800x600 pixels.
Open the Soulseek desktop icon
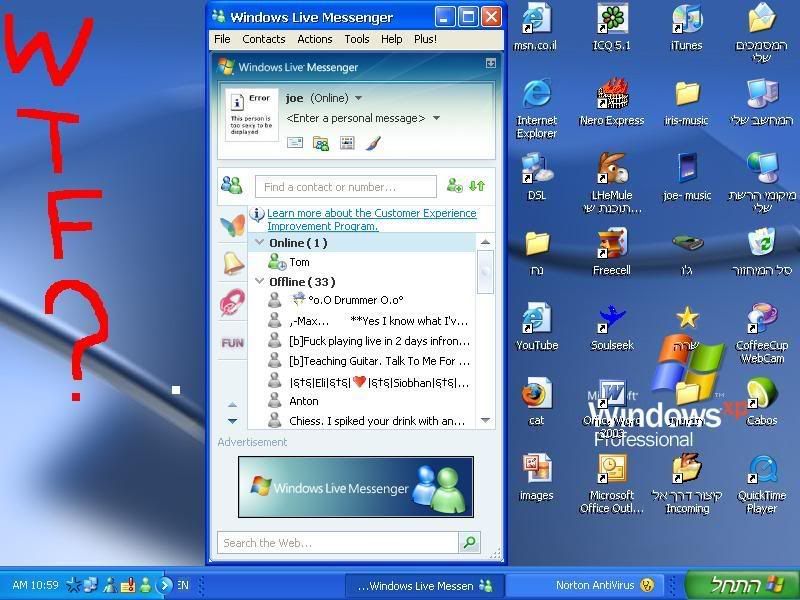612,327
